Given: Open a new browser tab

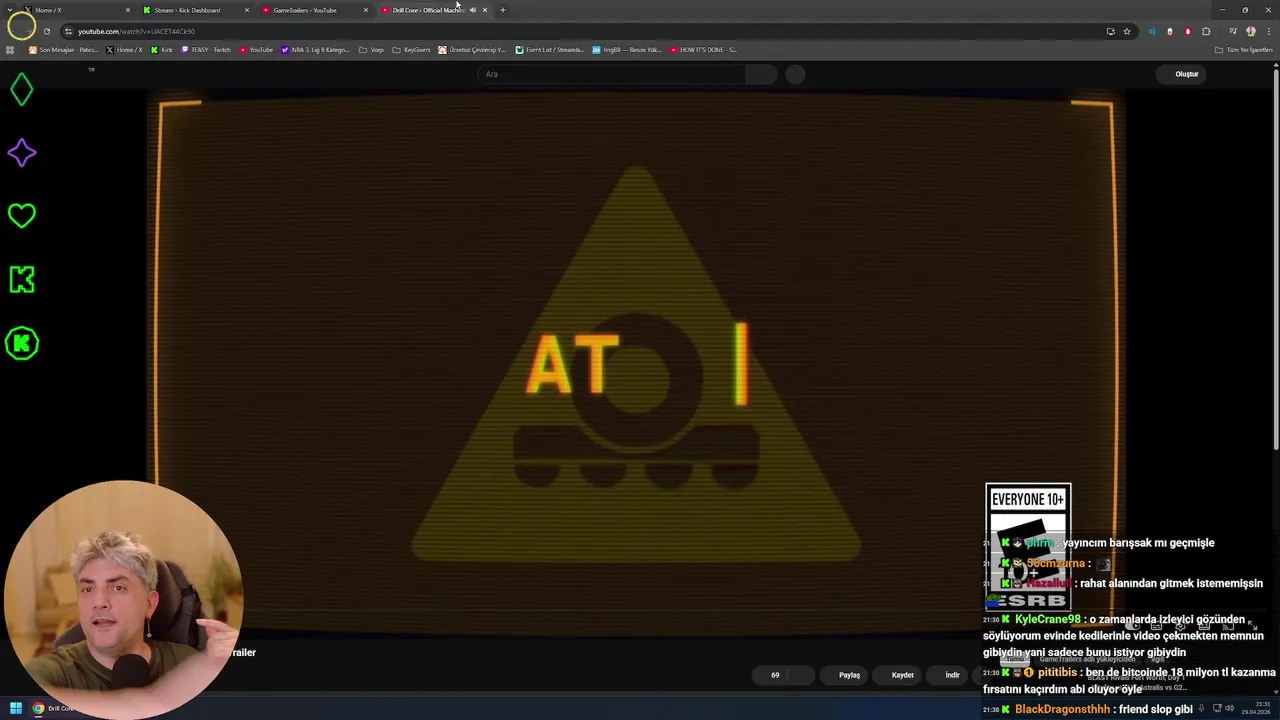Looking at the screenshot, I should click(503, 10).
